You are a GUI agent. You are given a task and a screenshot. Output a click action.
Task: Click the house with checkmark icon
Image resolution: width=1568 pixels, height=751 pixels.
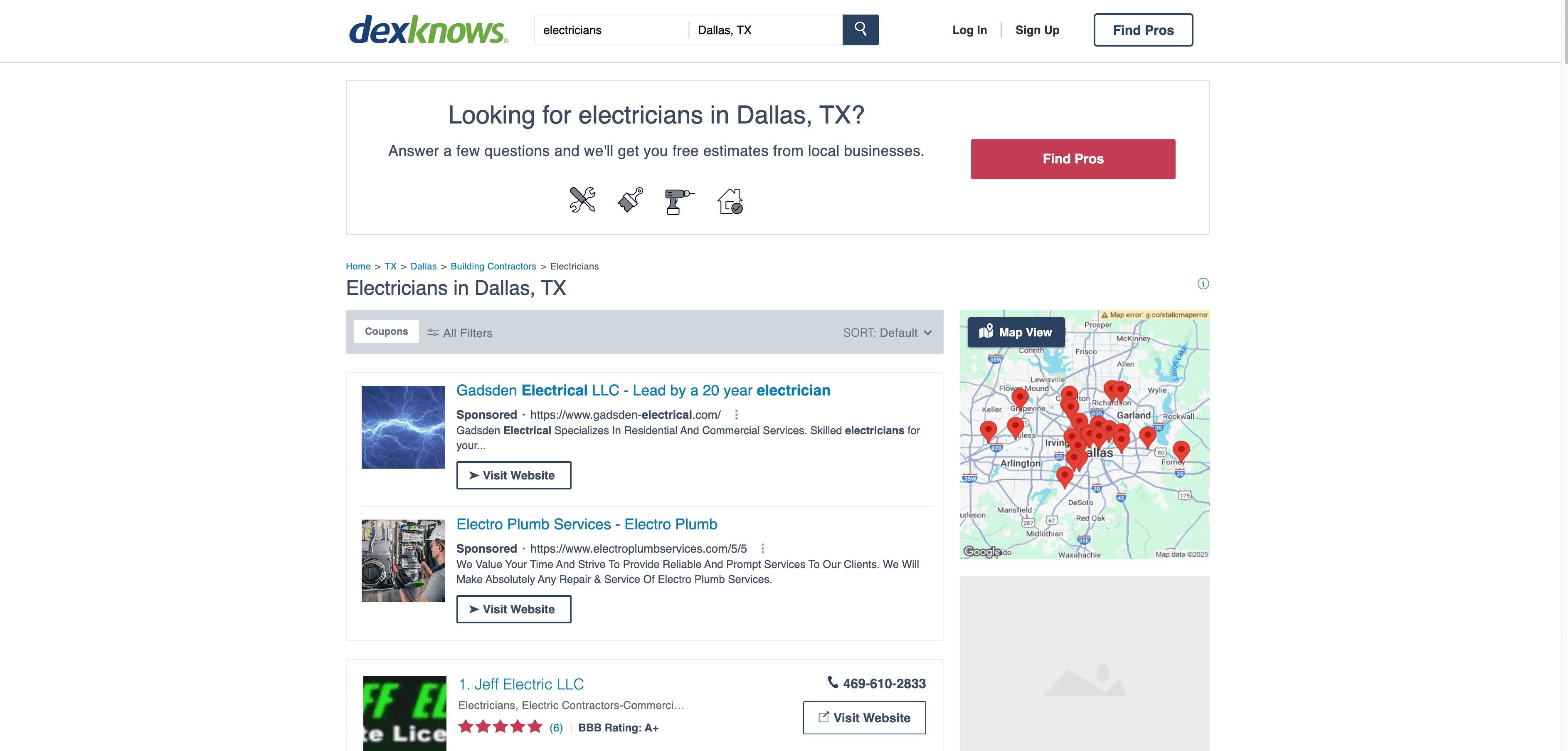[730, 201]
